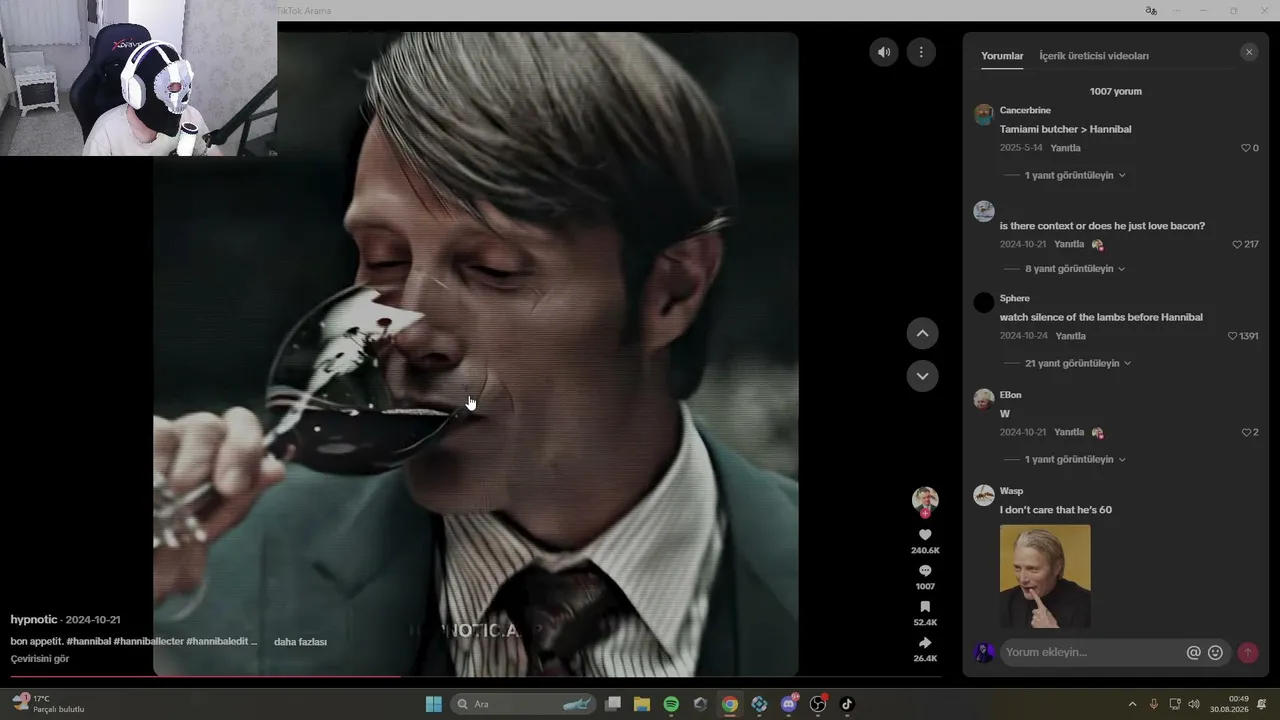Open Spotify from the taskbar

pyautogui.click(x=671, y=704)
